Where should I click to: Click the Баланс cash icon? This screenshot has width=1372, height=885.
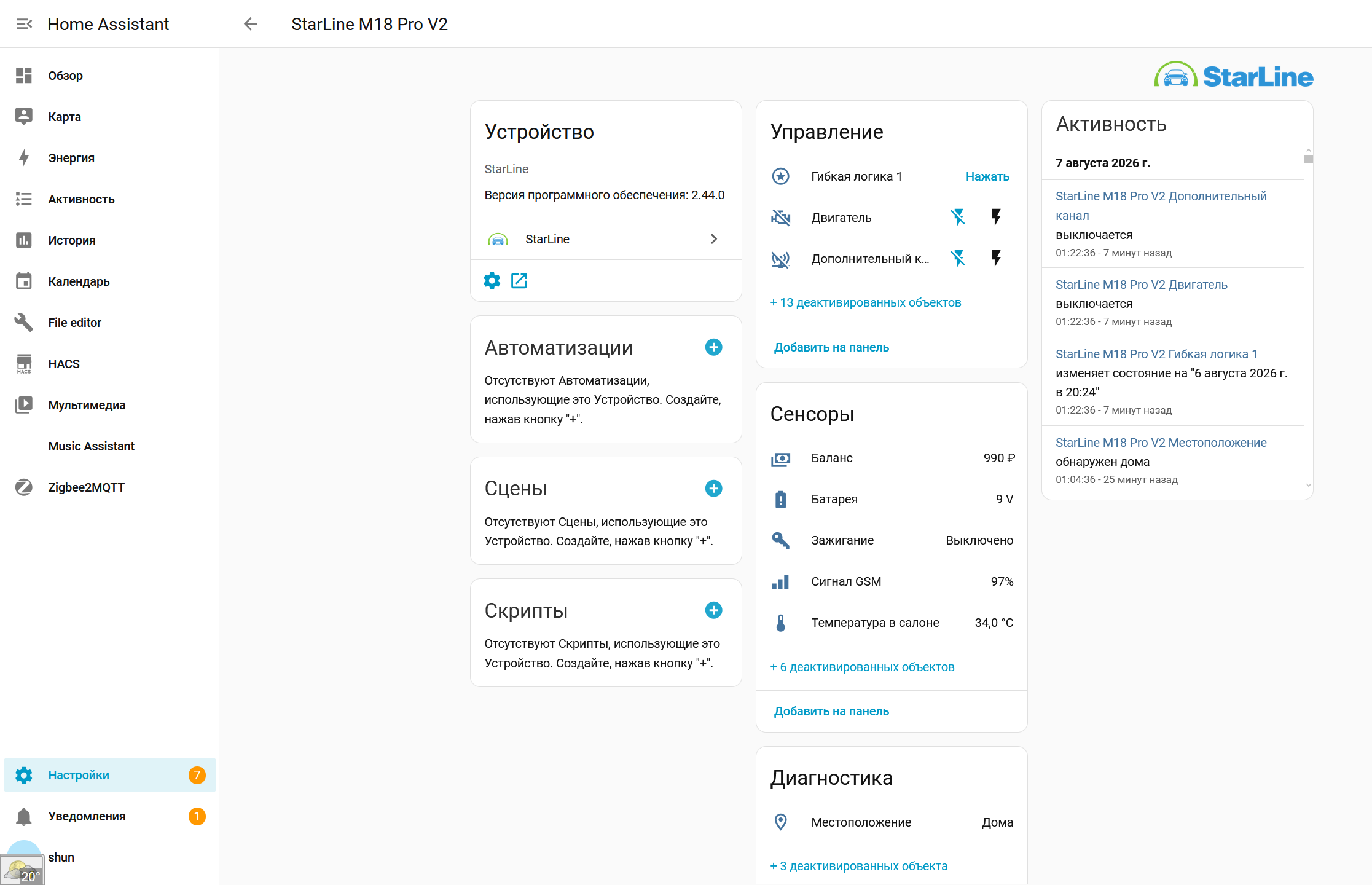pos(780,458)
